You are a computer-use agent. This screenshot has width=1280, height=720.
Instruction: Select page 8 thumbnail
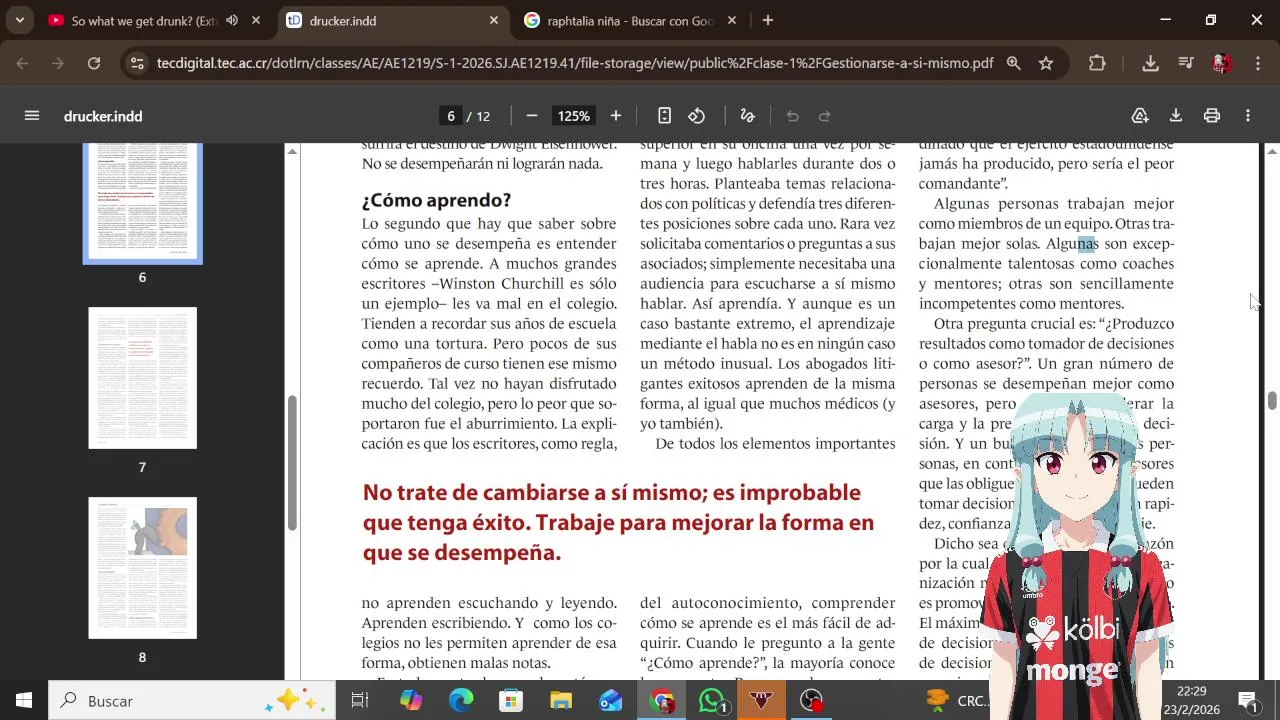(x=142, y=568)
